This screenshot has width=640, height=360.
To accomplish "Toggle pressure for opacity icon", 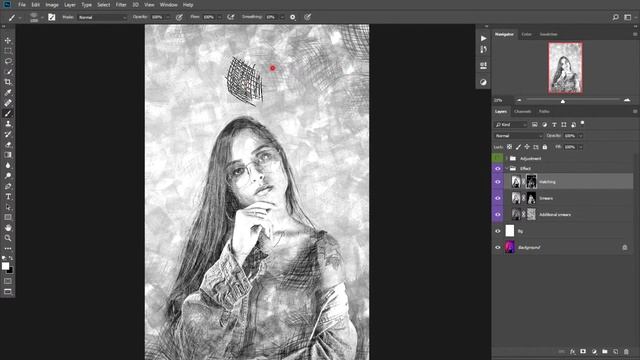I will point(179,17).
